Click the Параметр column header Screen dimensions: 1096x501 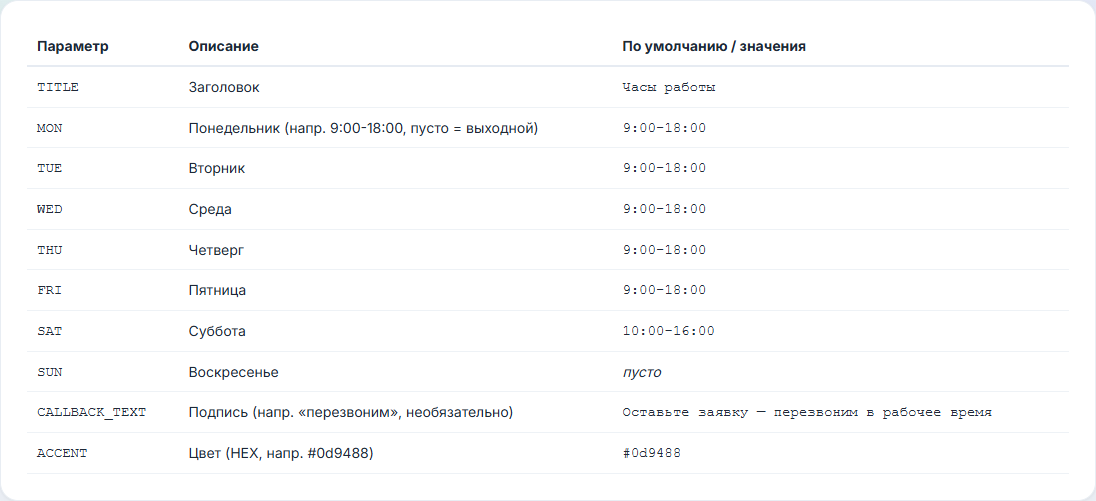point(73,47)
